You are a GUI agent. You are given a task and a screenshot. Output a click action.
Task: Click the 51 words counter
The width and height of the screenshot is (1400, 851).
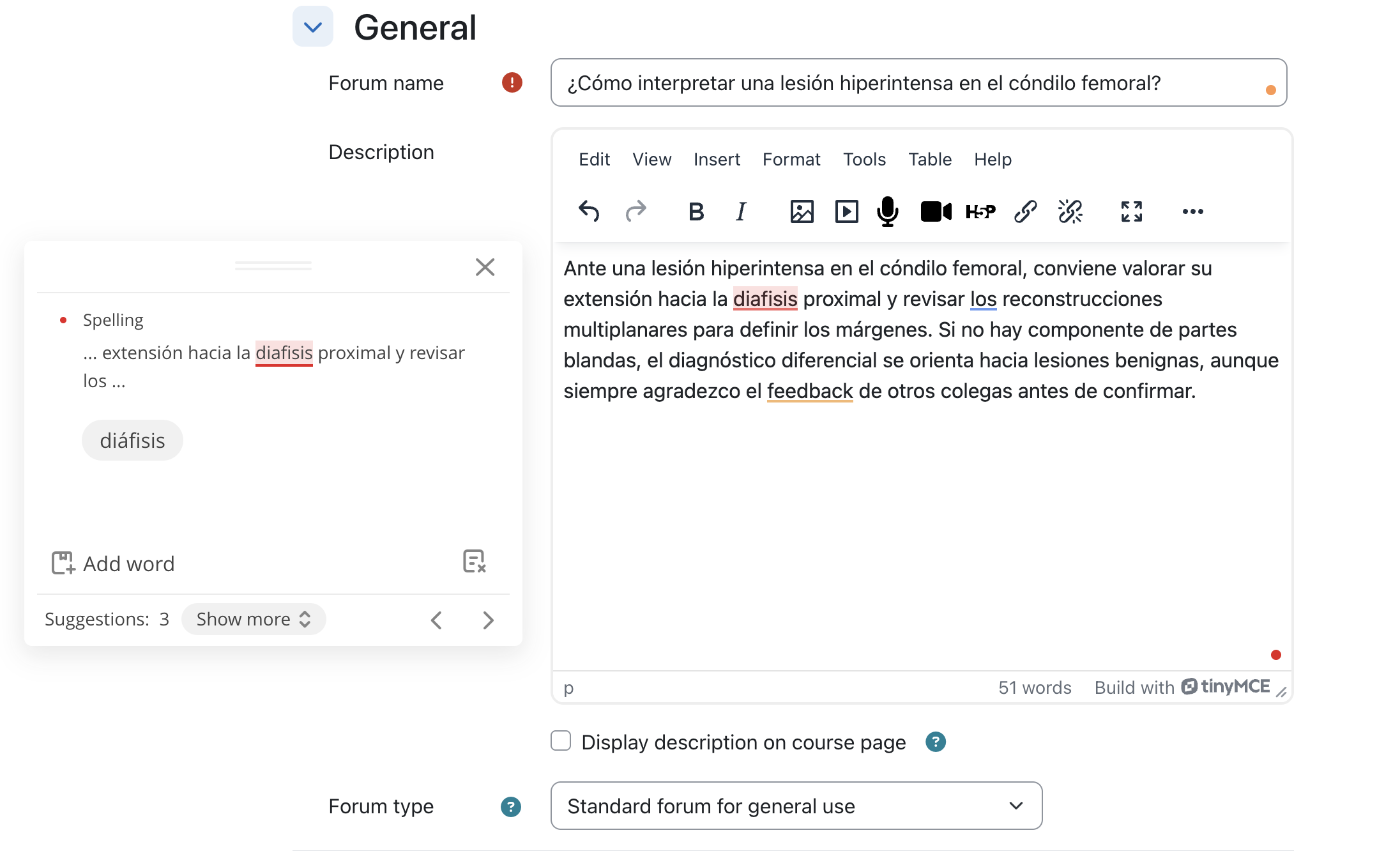point(1035,687)
